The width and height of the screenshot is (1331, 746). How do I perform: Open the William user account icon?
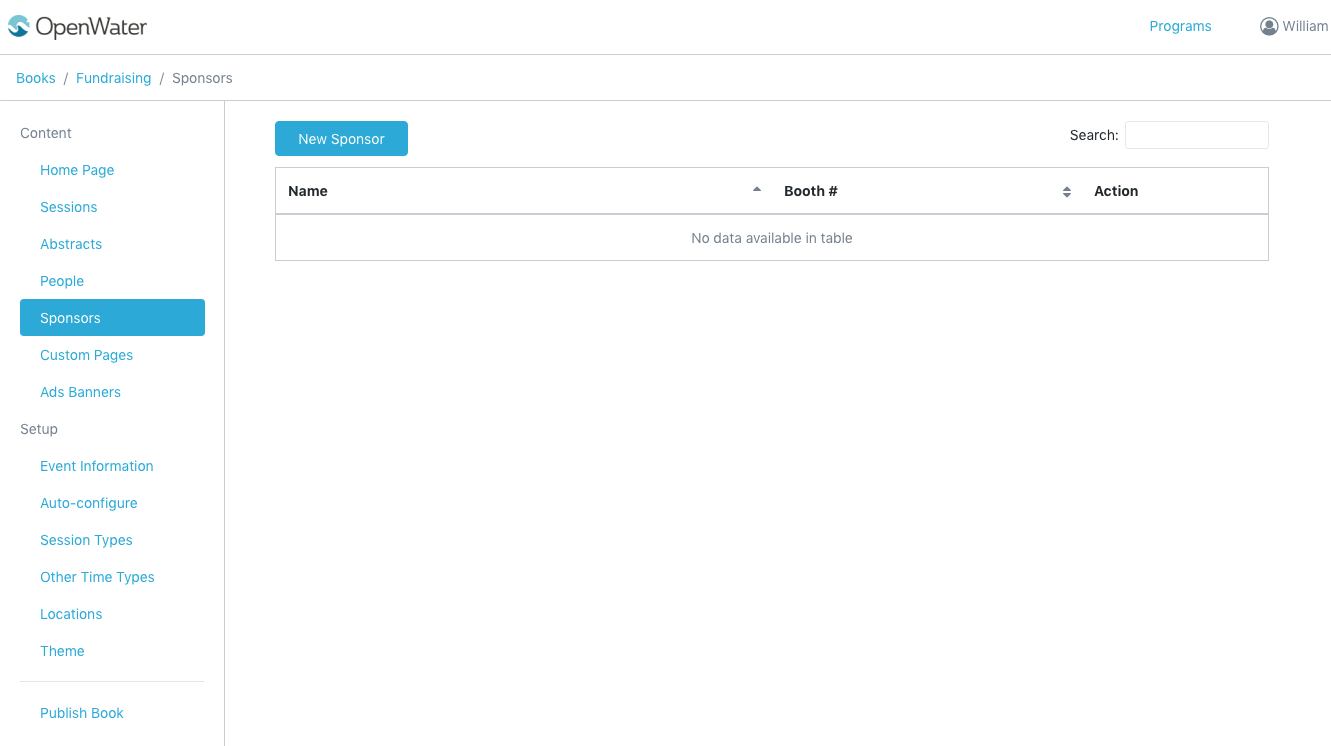[x=1269, y=26]
